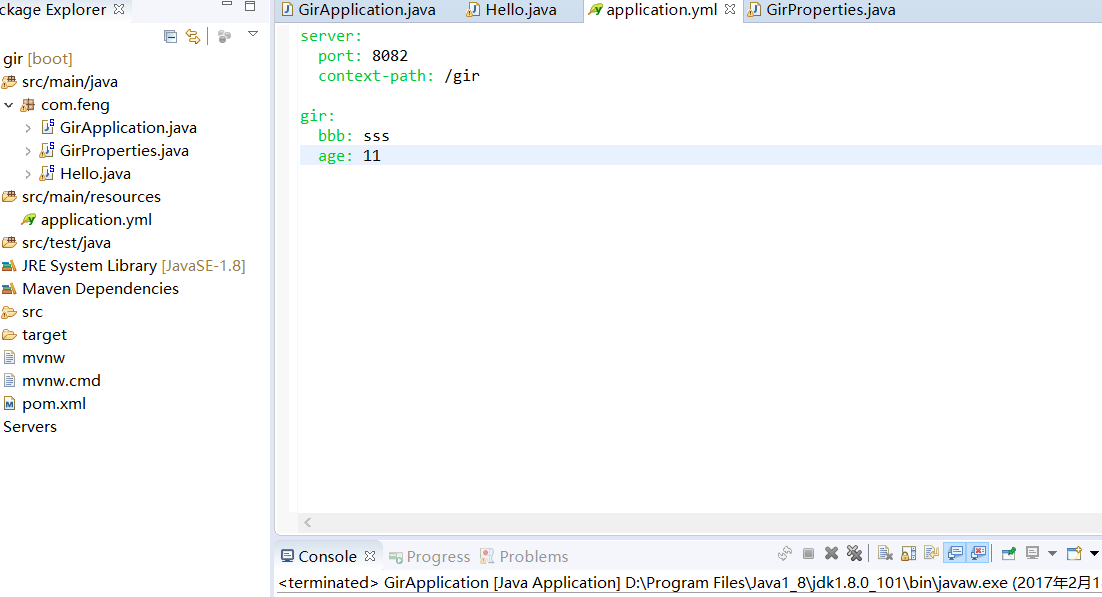Click the port value 8082
This screenshot has height=597, width=1102.
[x=389, y=56]
